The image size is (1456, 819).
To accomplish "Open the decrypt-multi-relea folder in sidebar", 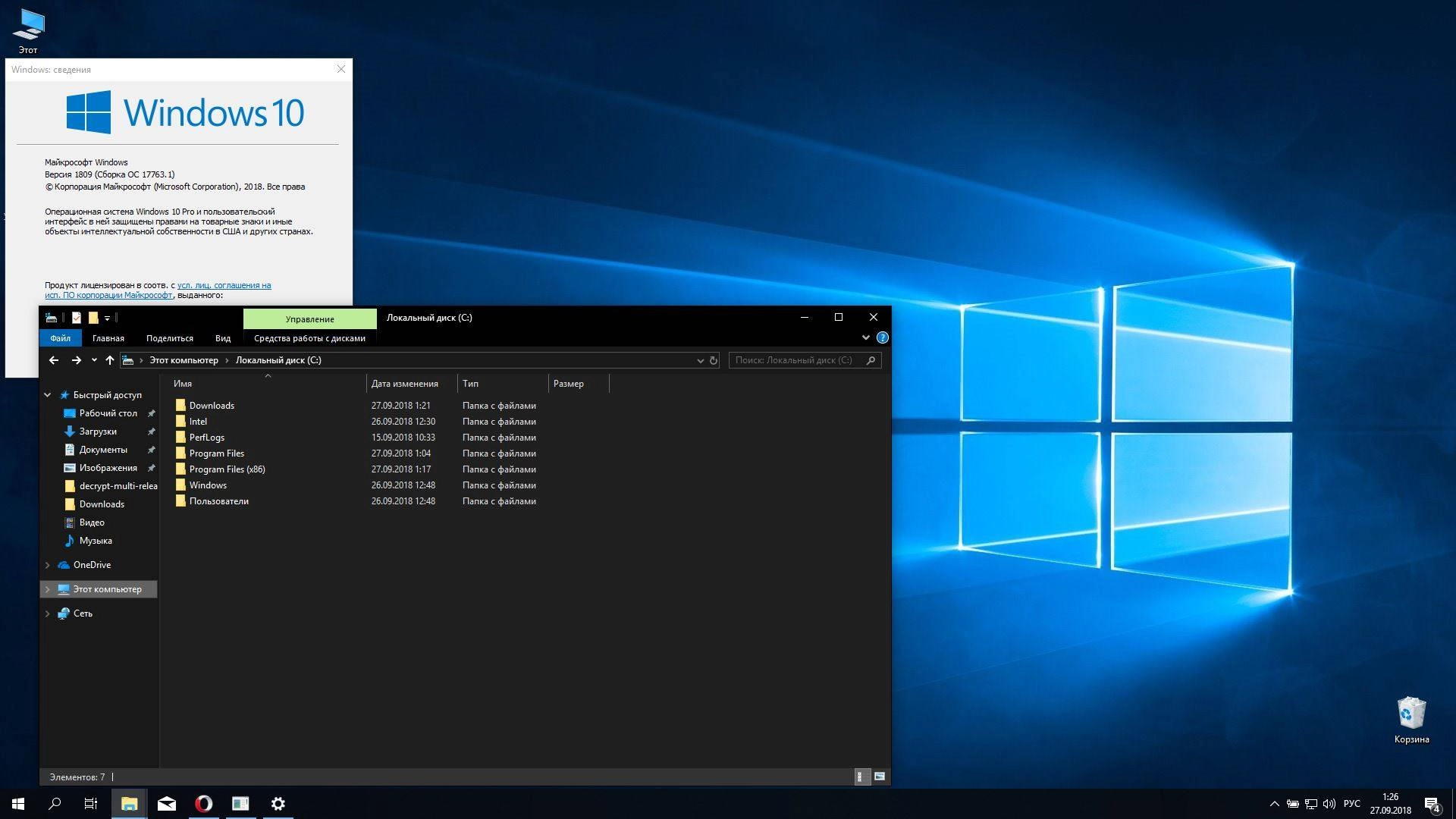I will (110, 486).
